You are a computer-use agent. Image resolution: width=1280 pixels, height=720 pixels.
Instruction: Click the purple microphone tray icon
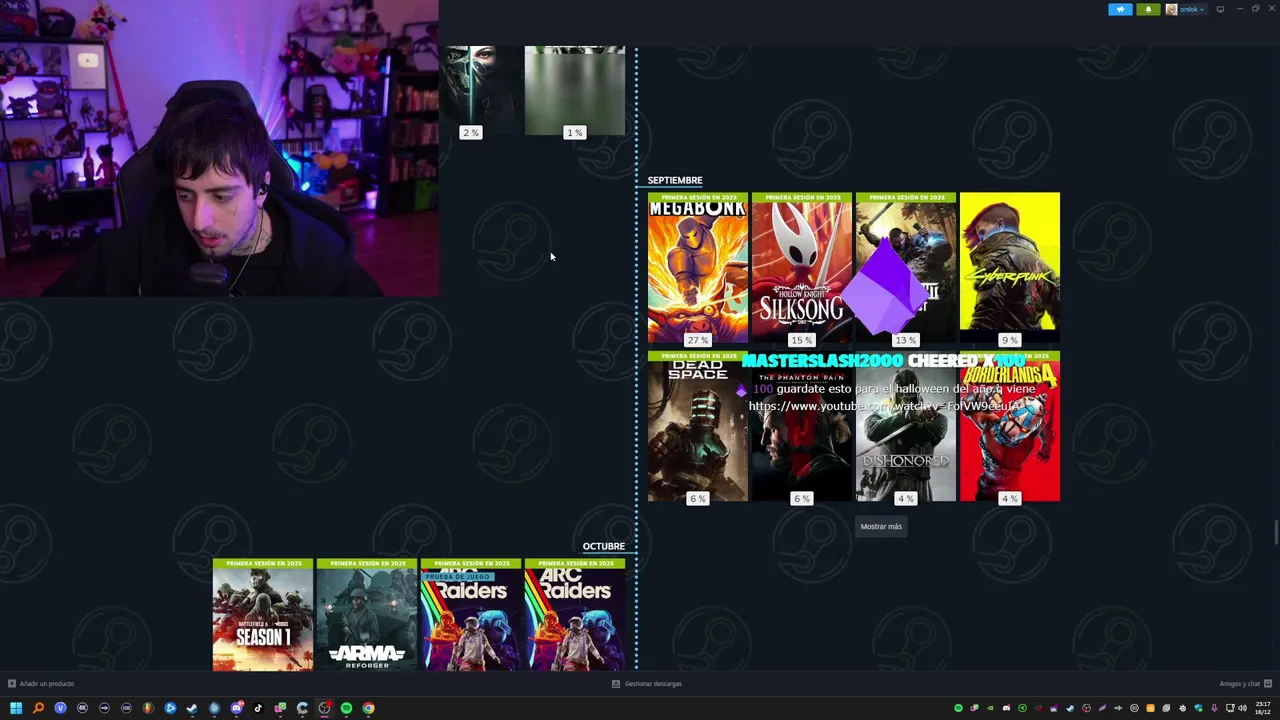click(x=1214, y=708)
